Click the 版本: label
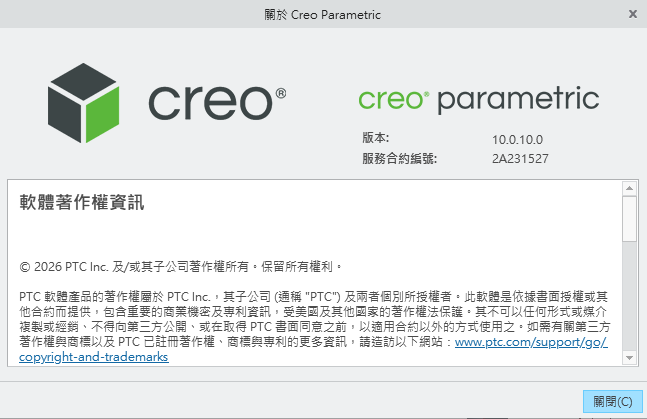This screenshot has height=419, width=647. [x=375, y=137]
